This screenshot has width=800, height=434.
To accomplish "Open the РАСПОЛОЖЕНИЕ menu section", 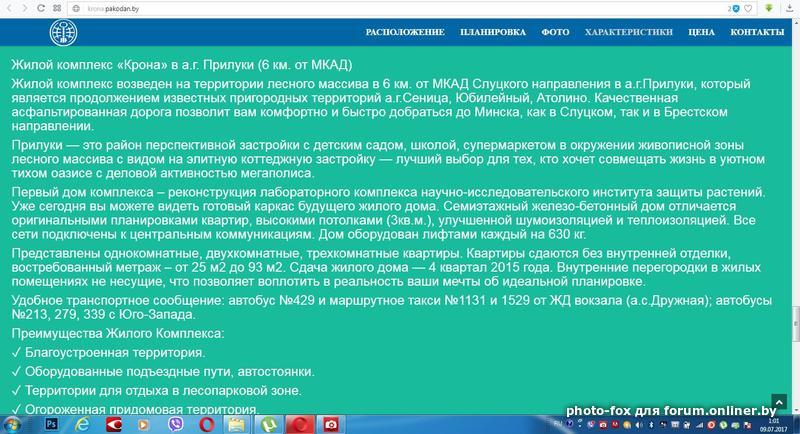I will pyautogui.click(x=405, y=32).
